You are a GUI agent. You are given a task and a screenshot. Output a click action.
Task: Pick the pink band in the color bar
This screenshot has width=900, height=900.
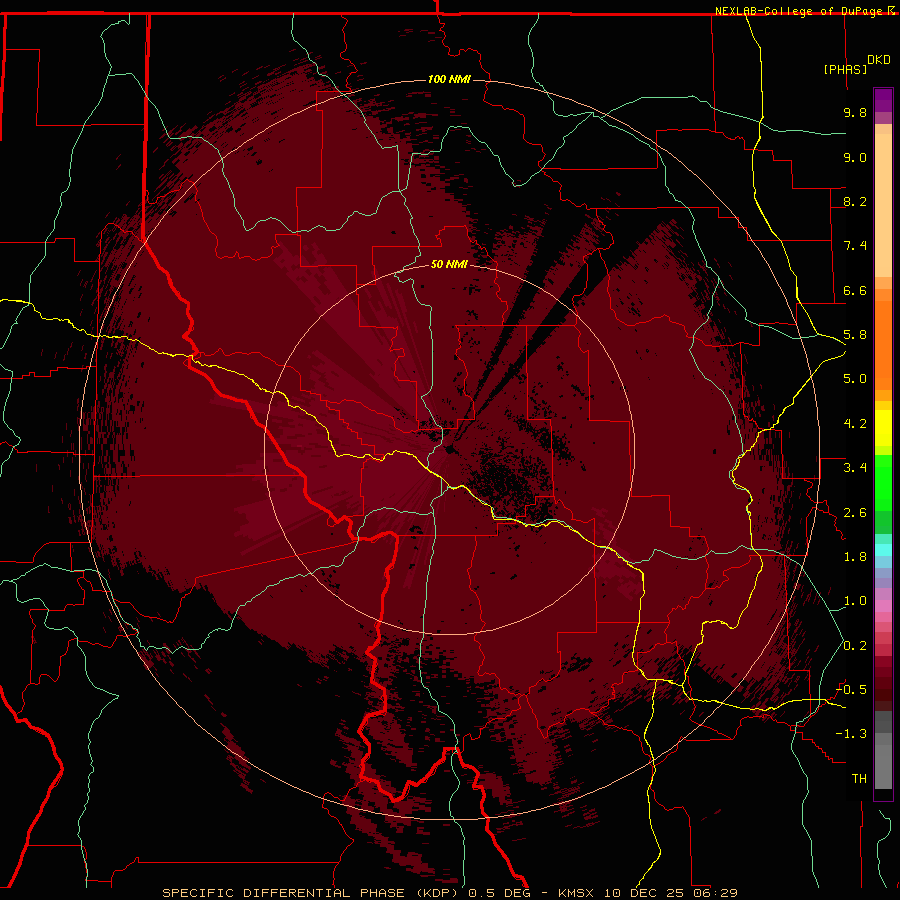883,606
